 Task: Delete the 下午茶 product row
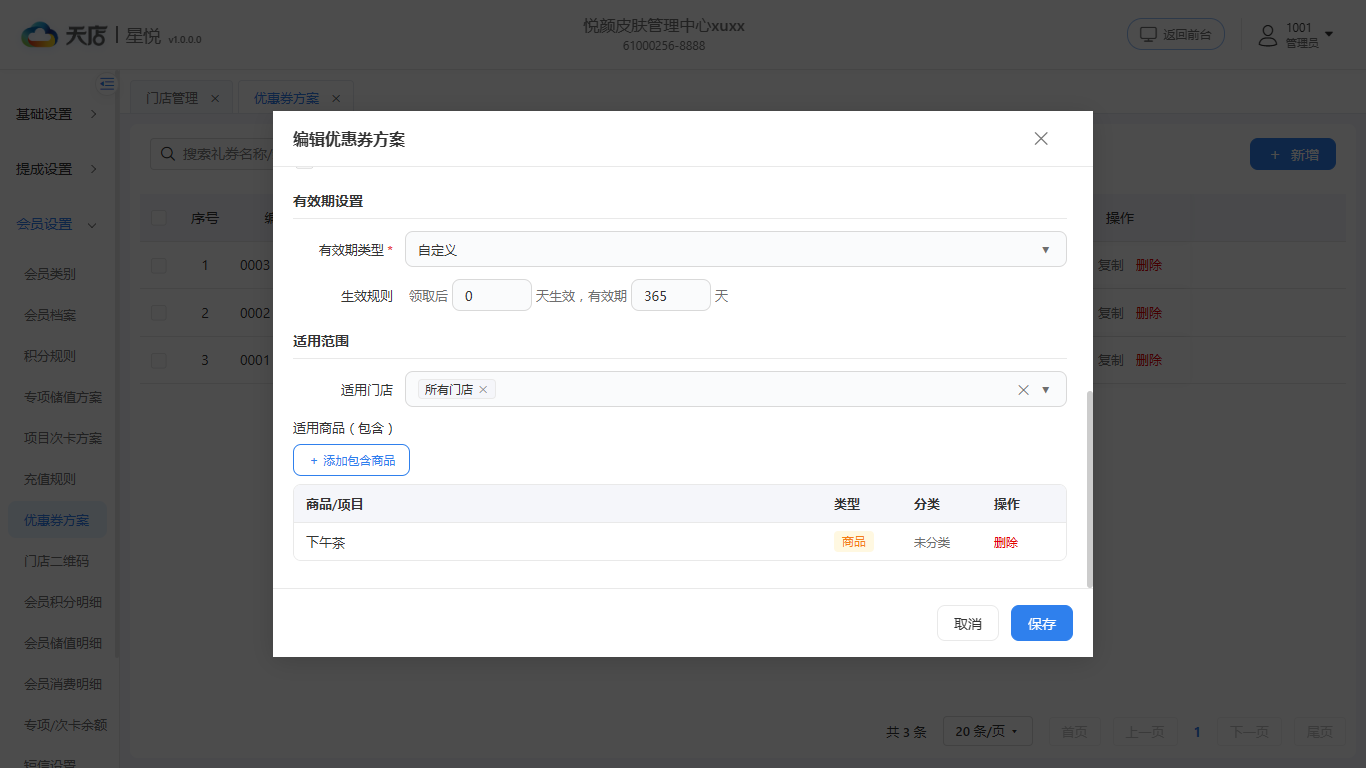pos(1006,542)
